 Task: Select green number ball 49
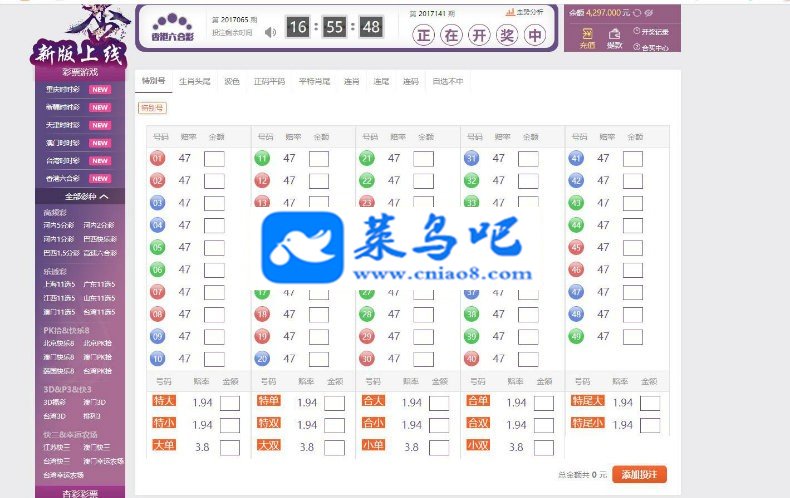click(576, 336)
